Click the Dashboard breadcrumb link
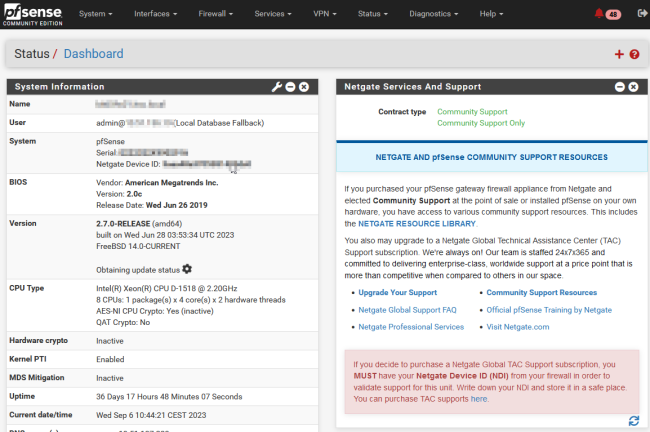Screen dimensions: 650x432 coord(94,54)
